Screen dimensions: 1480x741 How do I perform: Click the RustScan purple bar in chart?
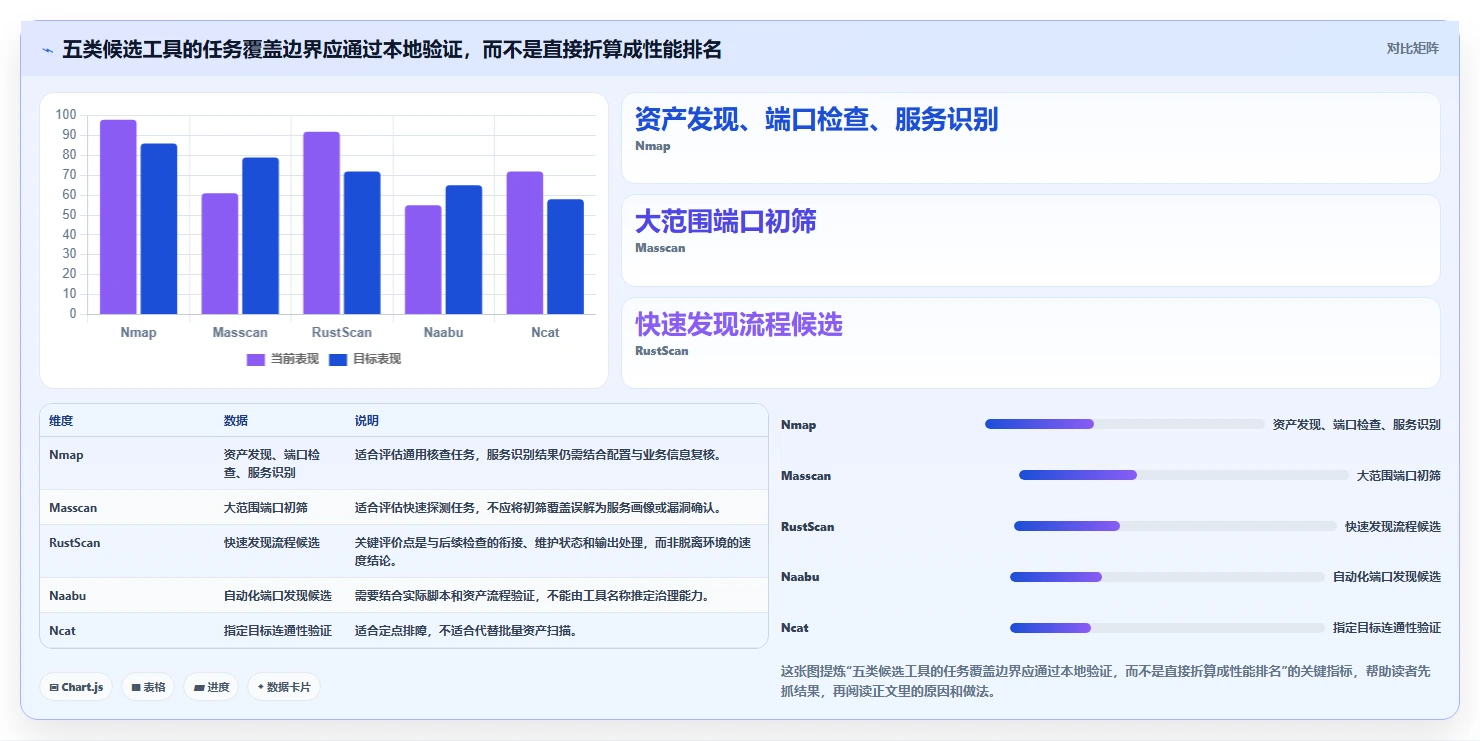tap(322, 223)
